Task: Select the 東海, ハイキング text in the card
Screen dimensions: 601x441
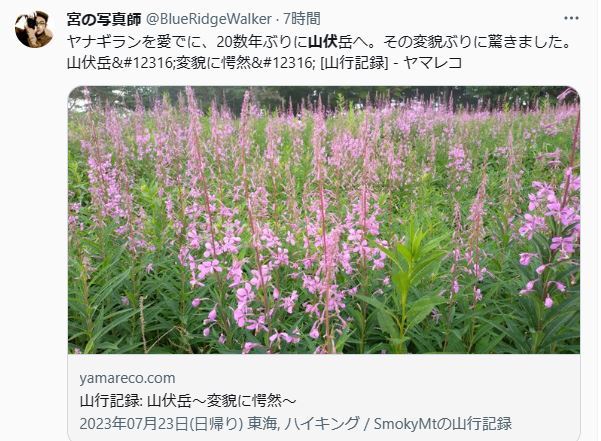Action: [304, 424]
